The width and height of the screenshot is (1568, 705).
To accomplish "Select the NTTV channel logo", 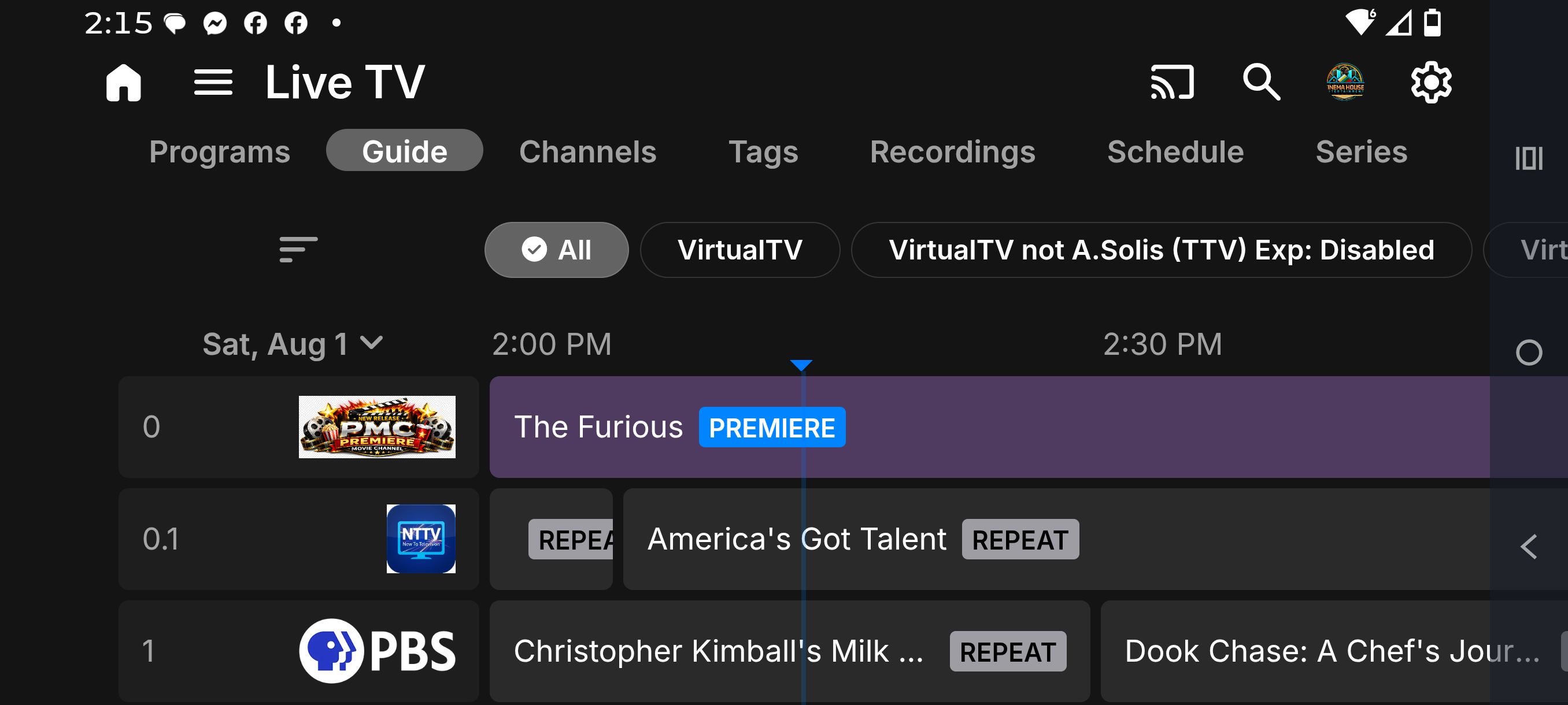I will coord(420,539).
